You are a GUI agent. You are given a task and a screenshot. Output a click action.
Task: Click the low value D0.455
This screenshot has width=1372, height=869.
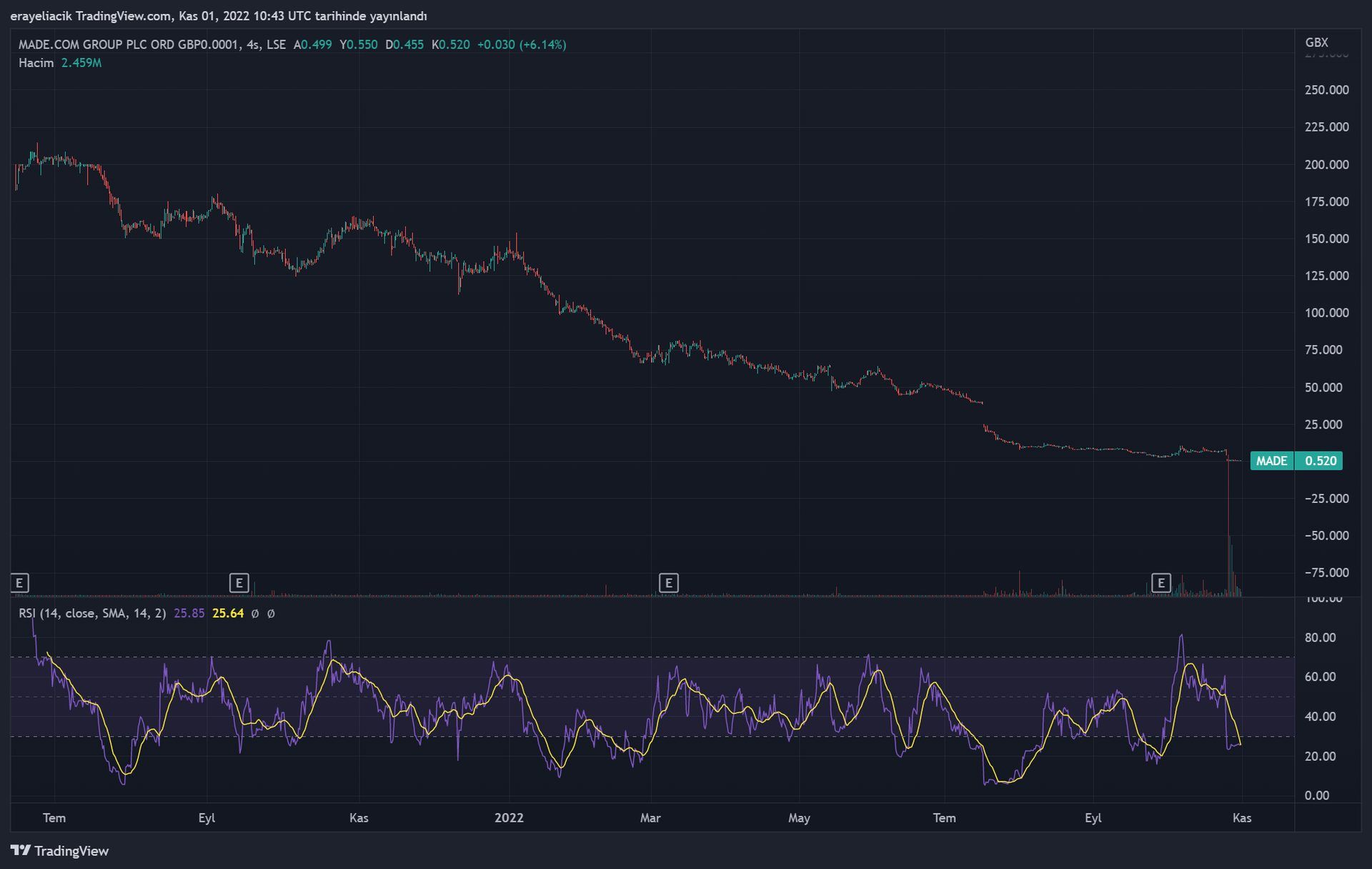point(404,44)
